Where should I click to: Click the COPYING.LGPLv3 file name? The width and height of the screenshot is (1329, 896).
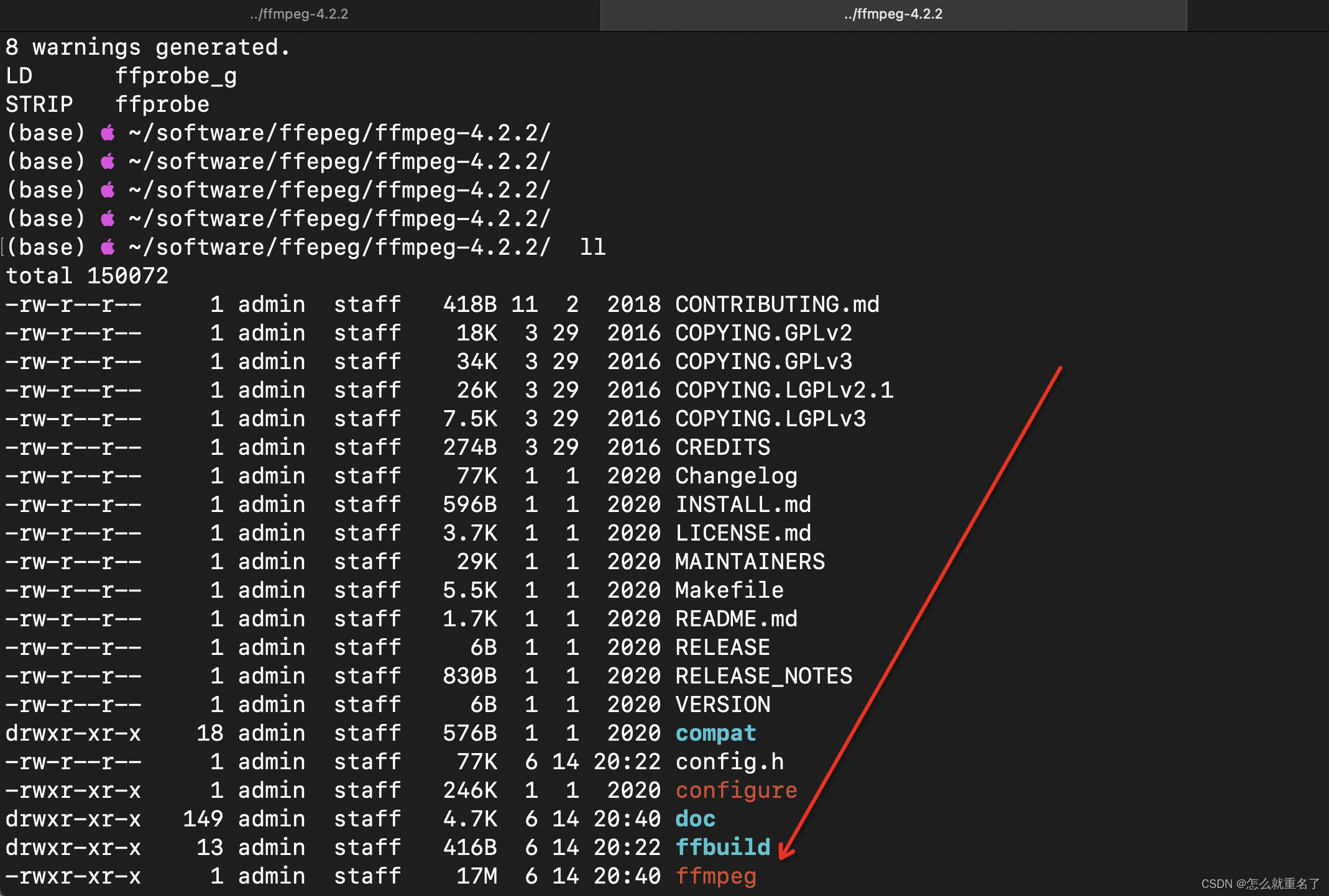click(770, 419)
